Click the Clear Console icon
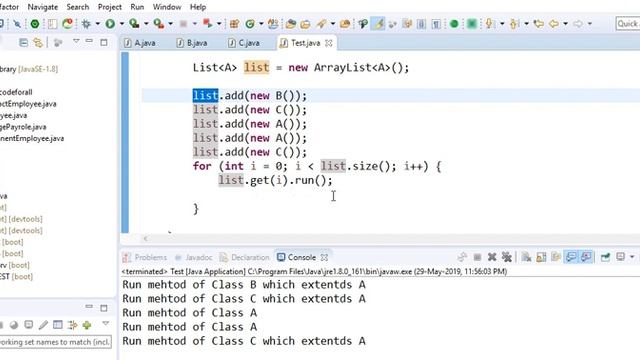This screenshot has height=360, width=640. pyautogui.click(x=526, y=257)
